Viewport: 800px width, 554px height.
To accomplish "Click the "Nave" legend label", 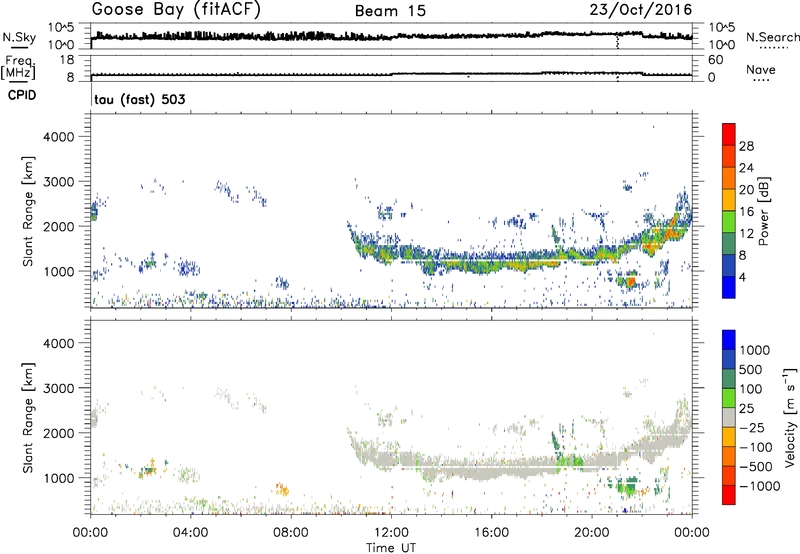I will point(761,70).
